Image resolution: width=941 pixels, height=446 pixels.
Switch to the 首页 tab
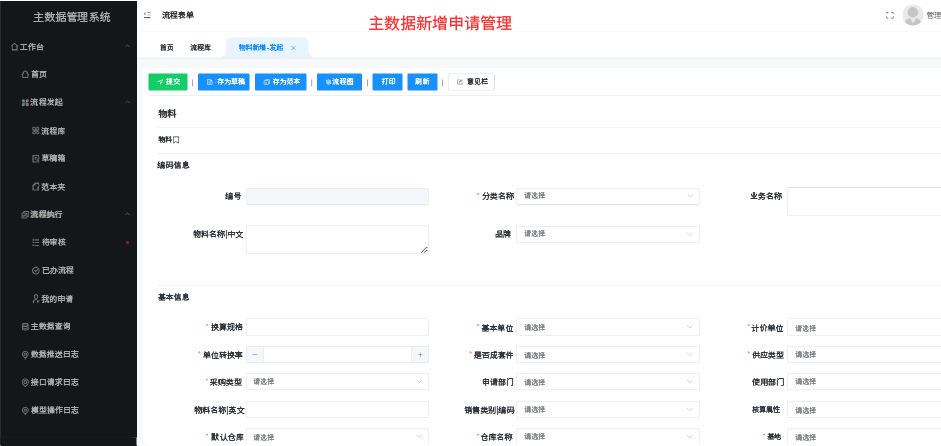pos(166,48)
